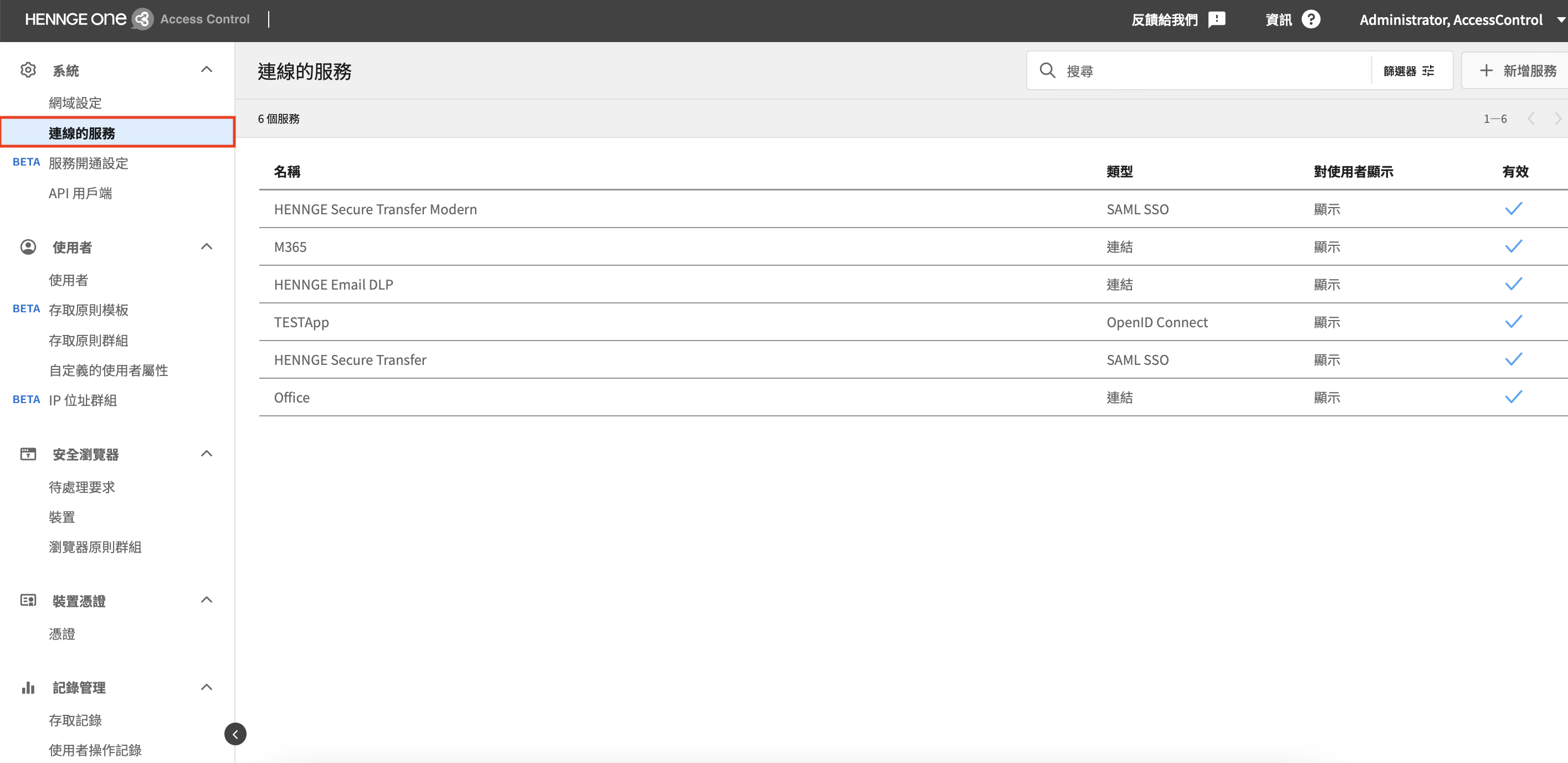Open 裝置 page in sidebar
This screenshot has height=763, width=1568.
tap(62, 517)
